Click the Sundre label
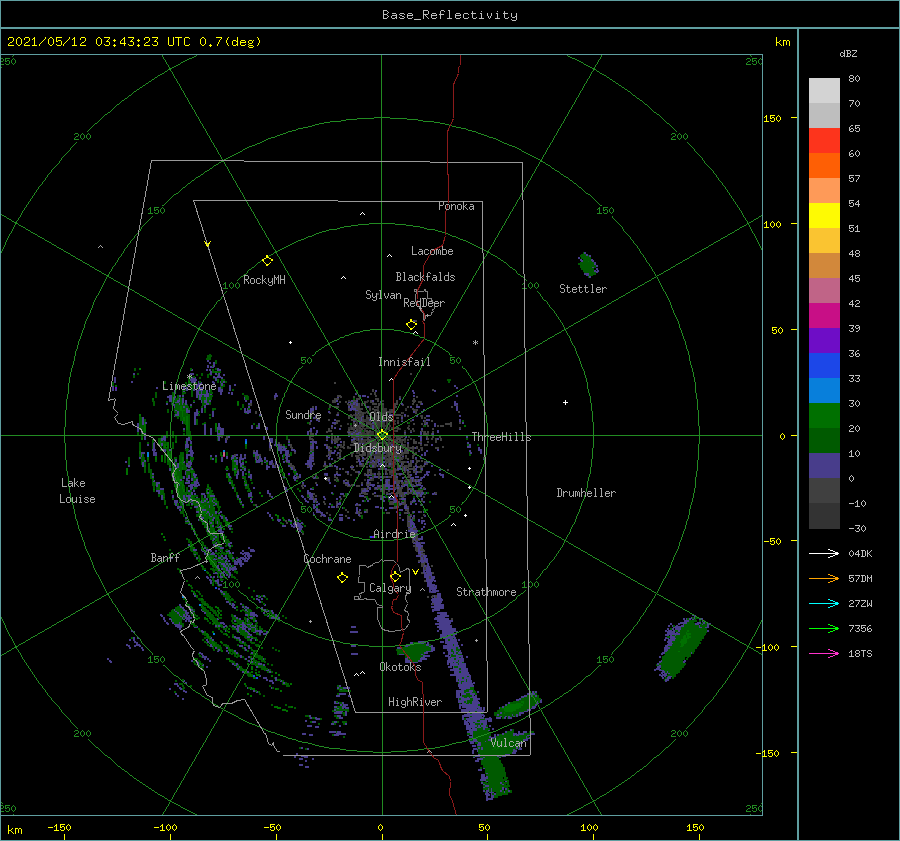This screenshot has height=841, width=900. point(303,414)
